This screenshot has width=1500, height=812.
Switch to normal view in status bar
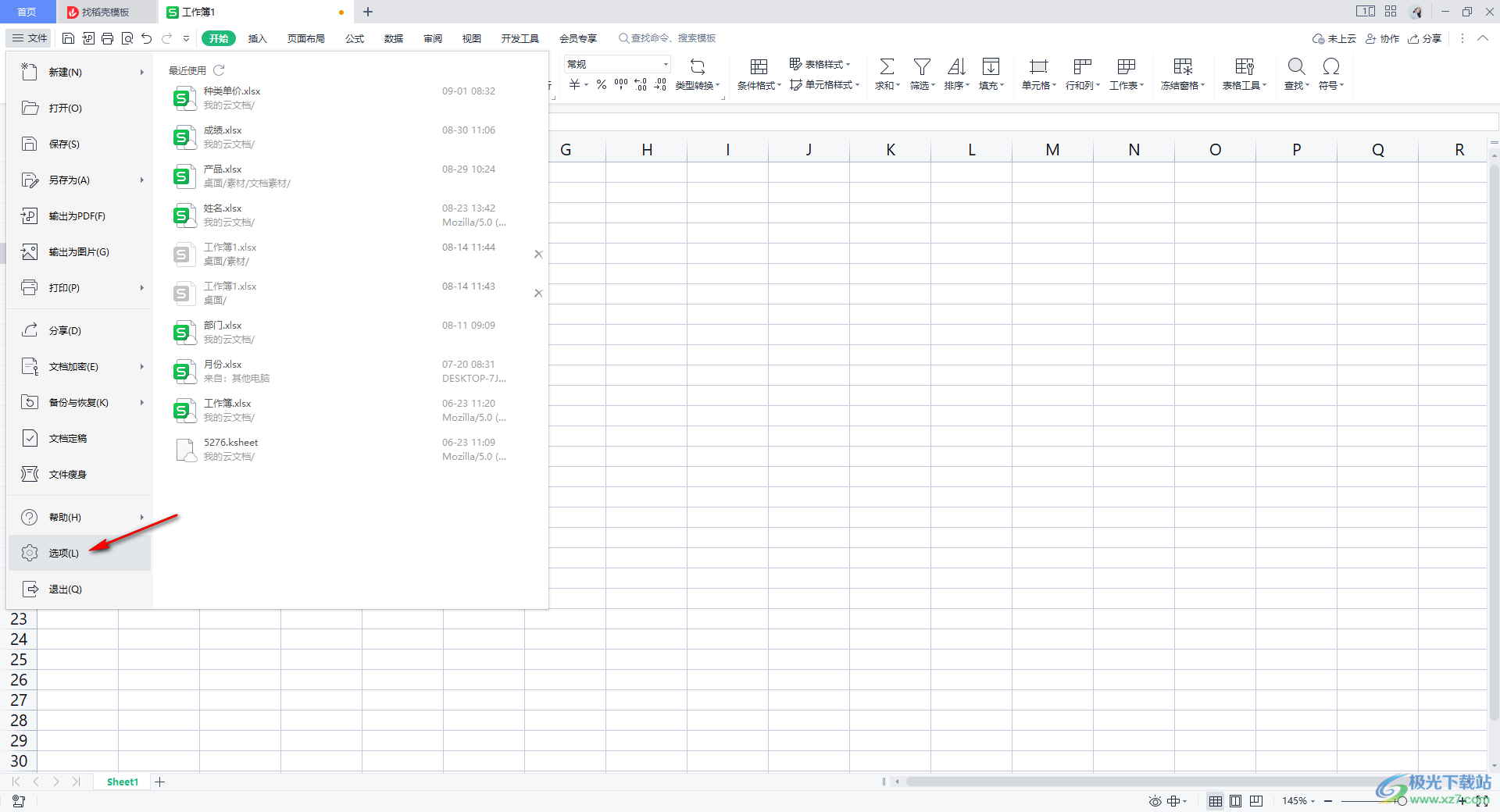[1216, 801]
